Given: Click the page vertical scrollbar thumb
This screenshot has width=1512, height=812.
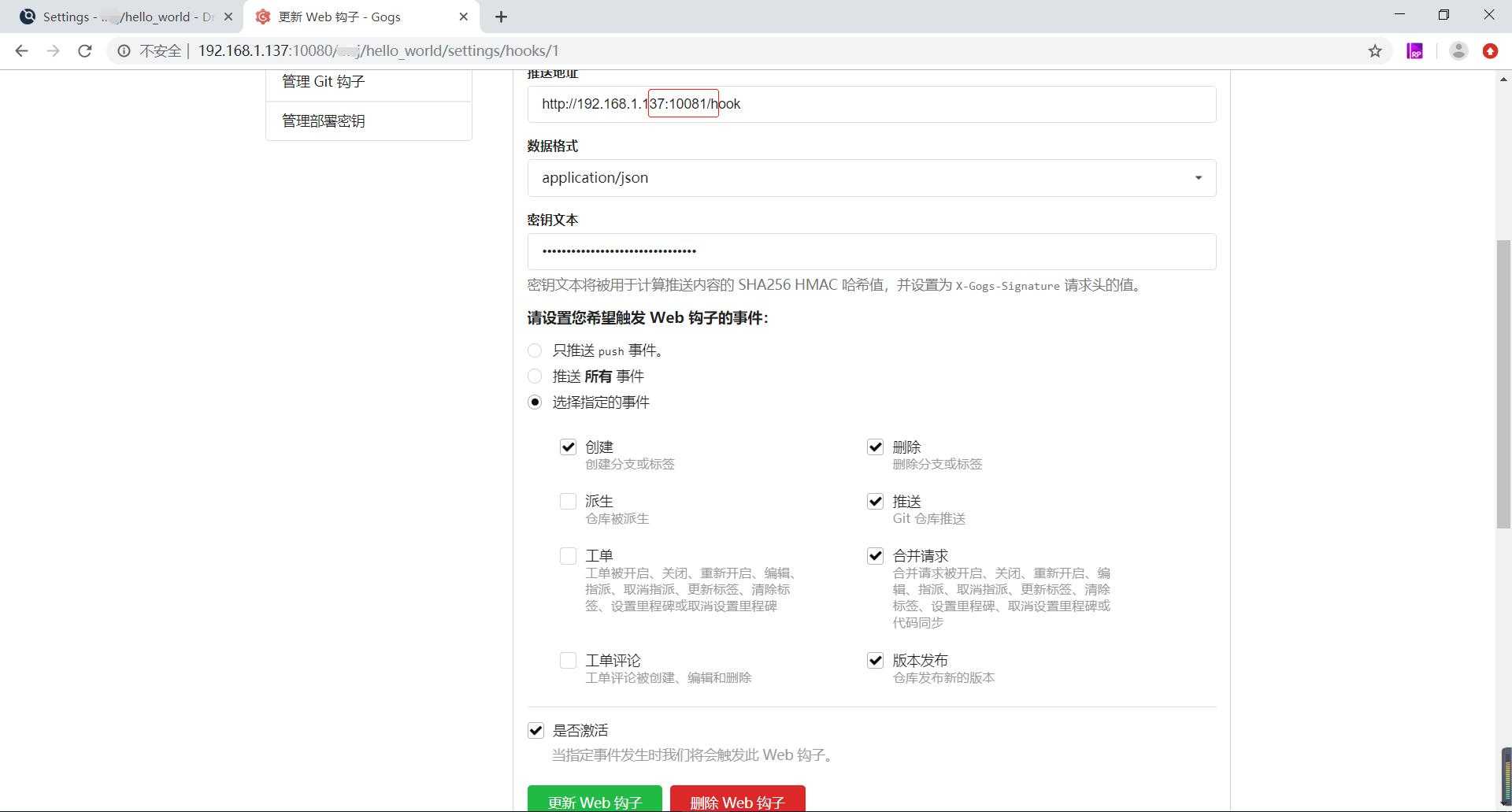Looking at the screenshot, I should tap(1503, 384).
